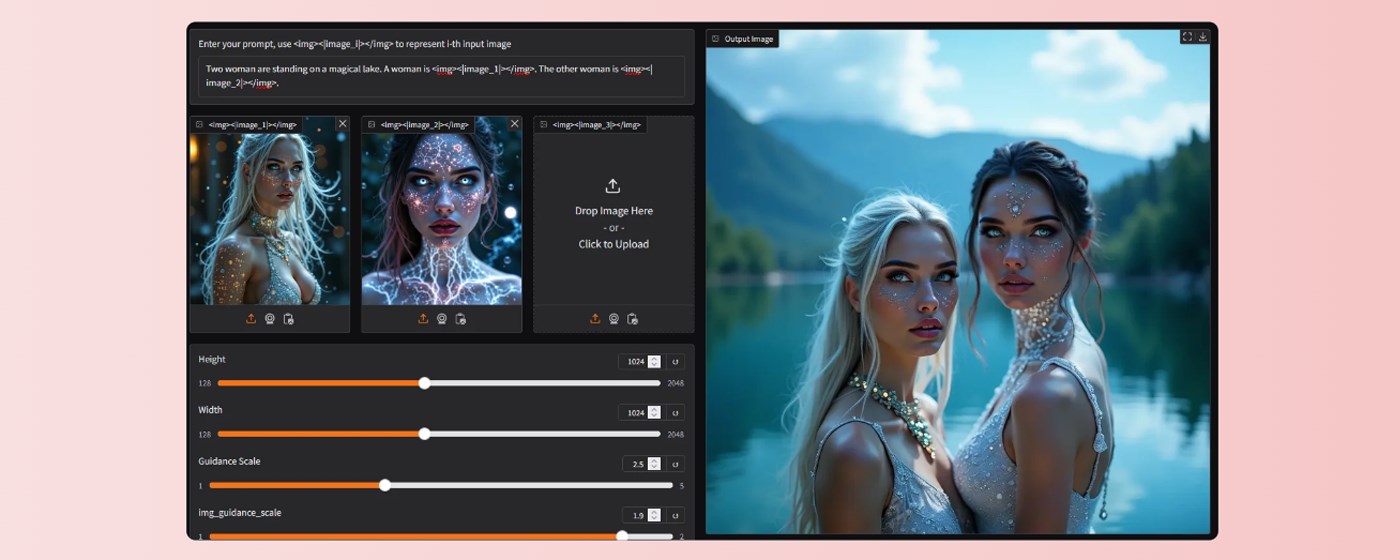
Task: Click the upload icon under image_3
Action: pyautogui.click(x=595, y=319)
